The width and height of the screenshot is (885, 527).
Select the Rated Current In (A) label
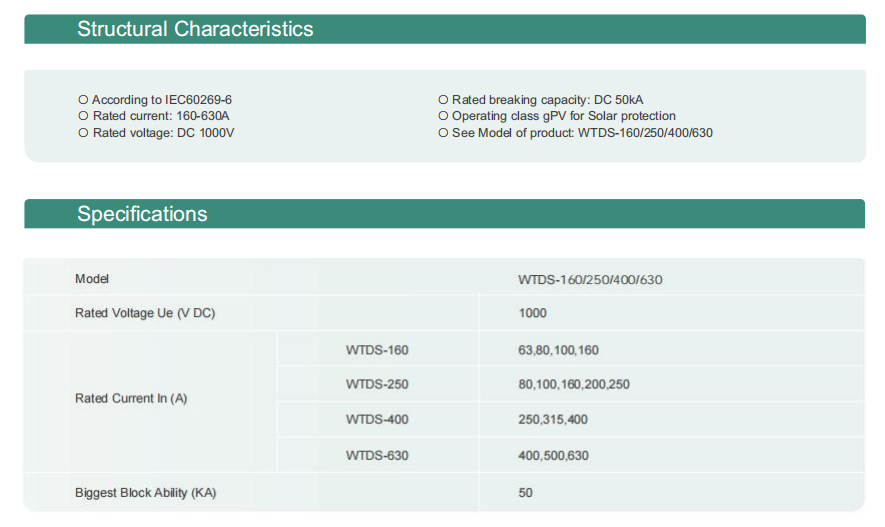(x=131, y=398)
